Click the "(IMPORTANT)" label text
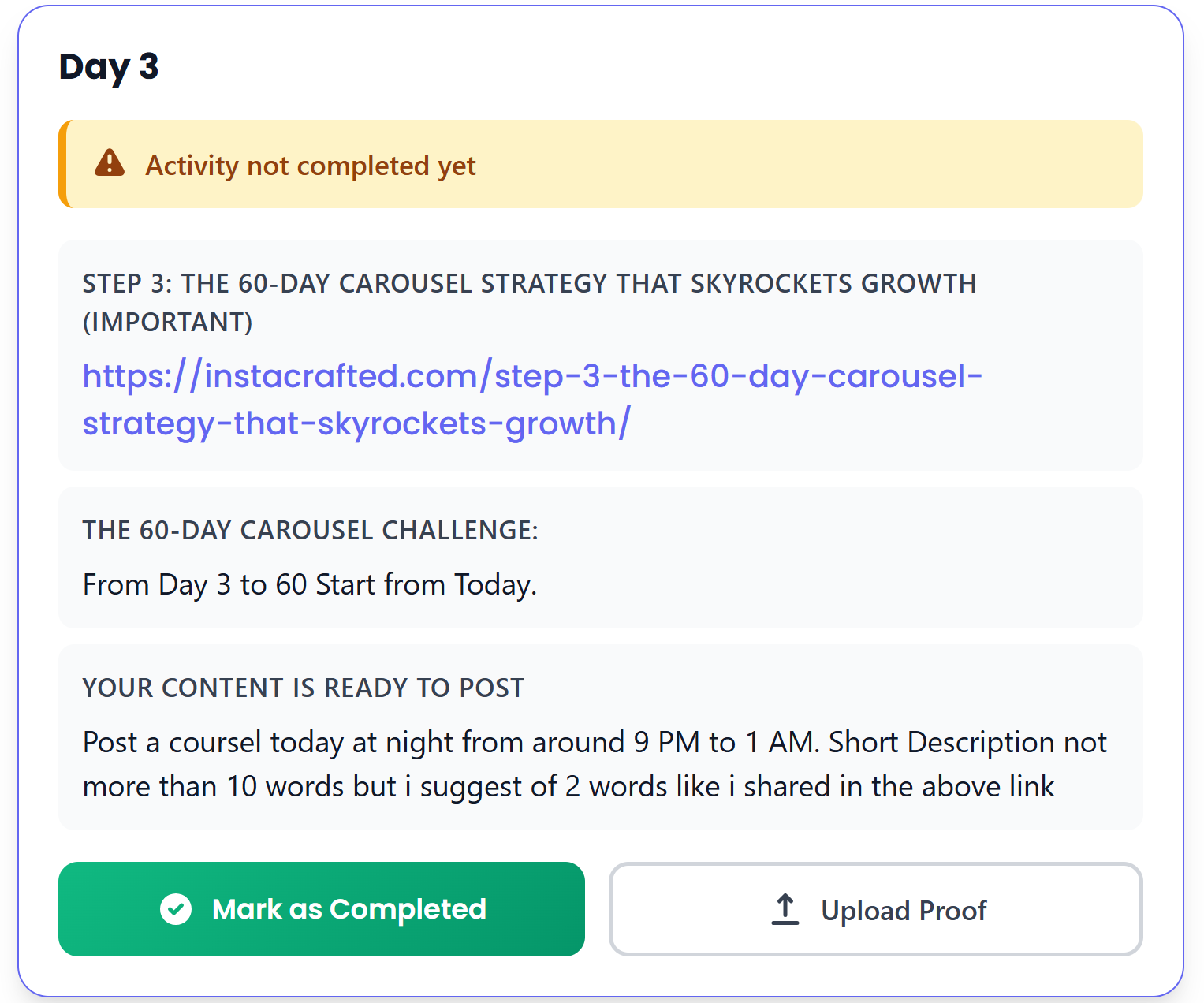 click(167, 323)
